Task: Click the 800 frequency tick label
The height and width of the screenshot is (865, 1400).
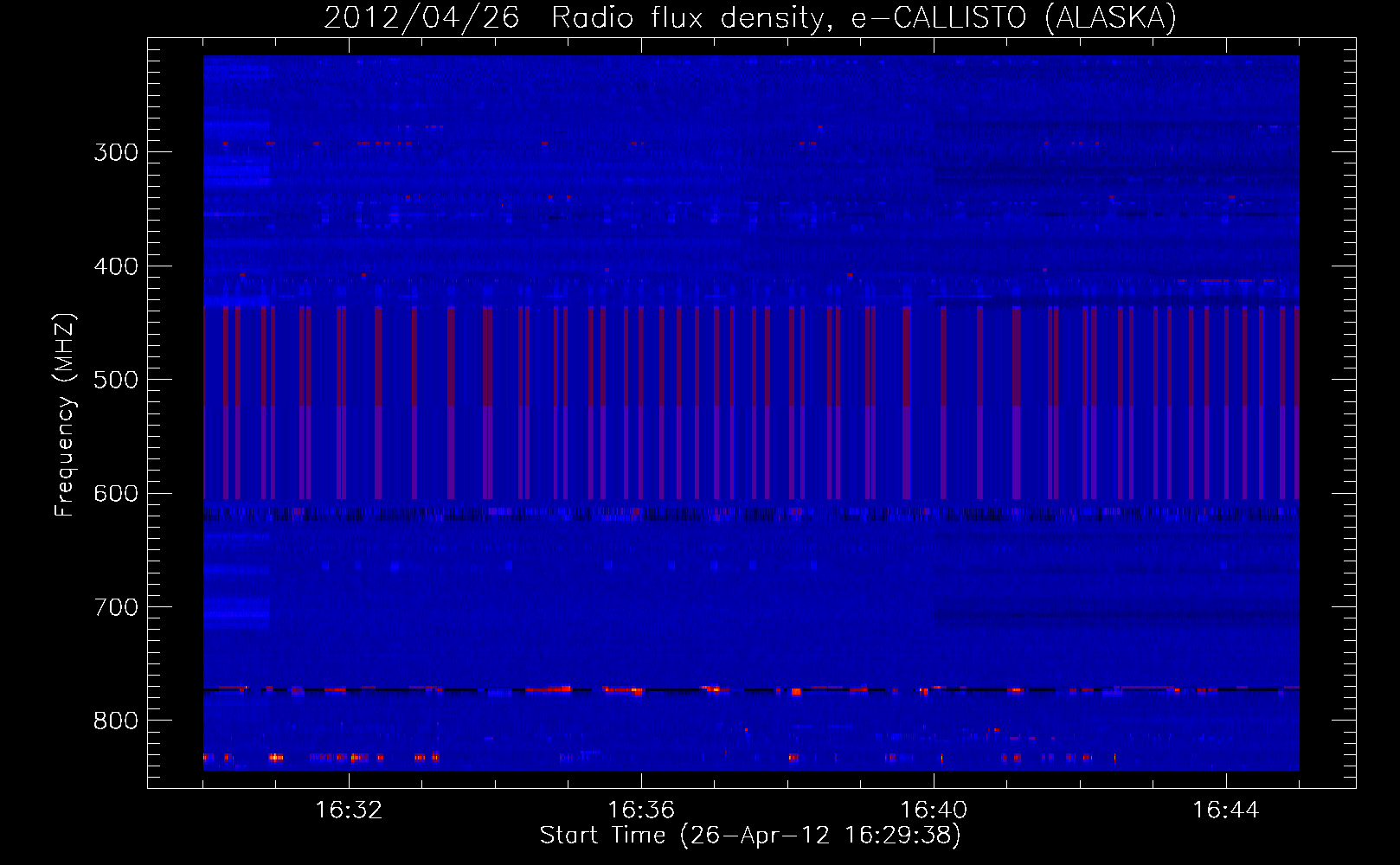Action: 116,721
